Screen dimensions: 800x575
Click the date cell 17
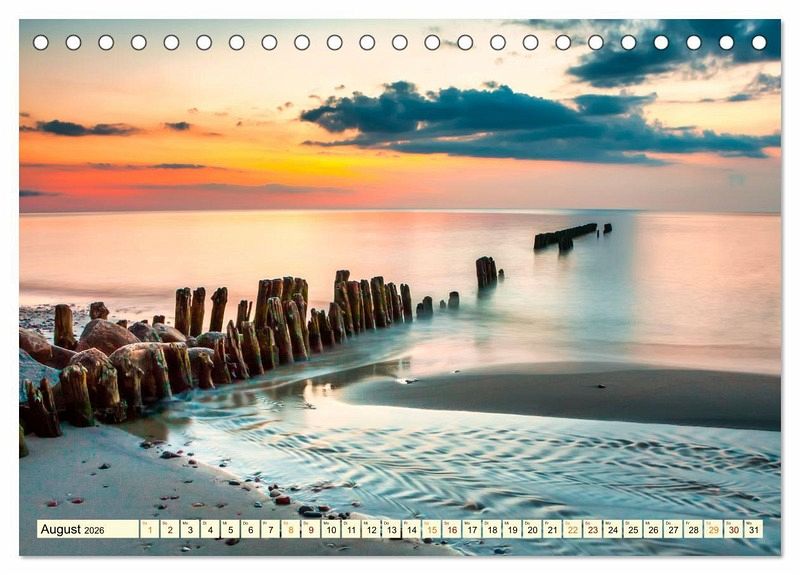coord(472,529)
